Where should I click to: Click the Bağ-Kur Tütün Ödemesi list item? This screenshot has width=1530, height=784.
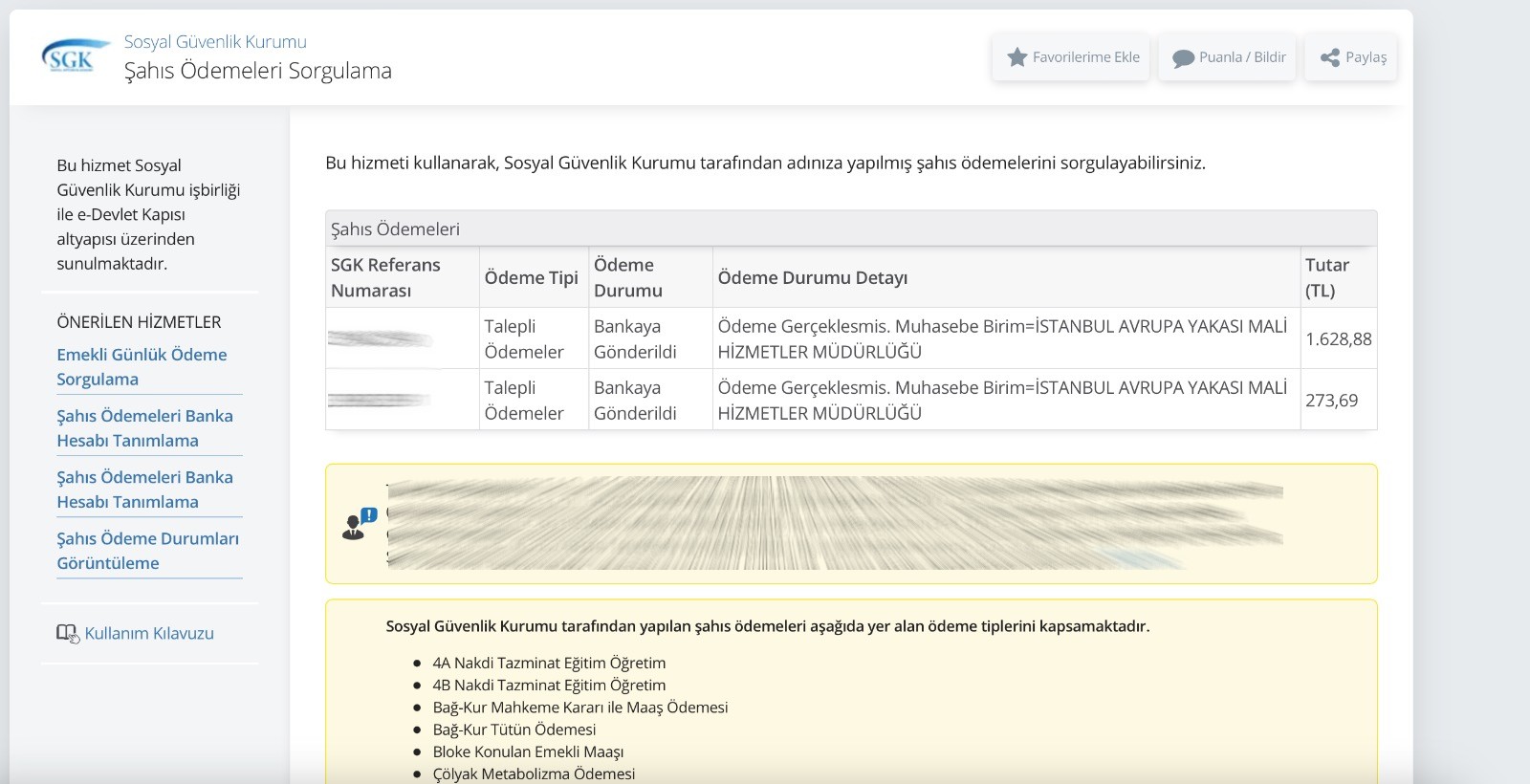(514, 730)
